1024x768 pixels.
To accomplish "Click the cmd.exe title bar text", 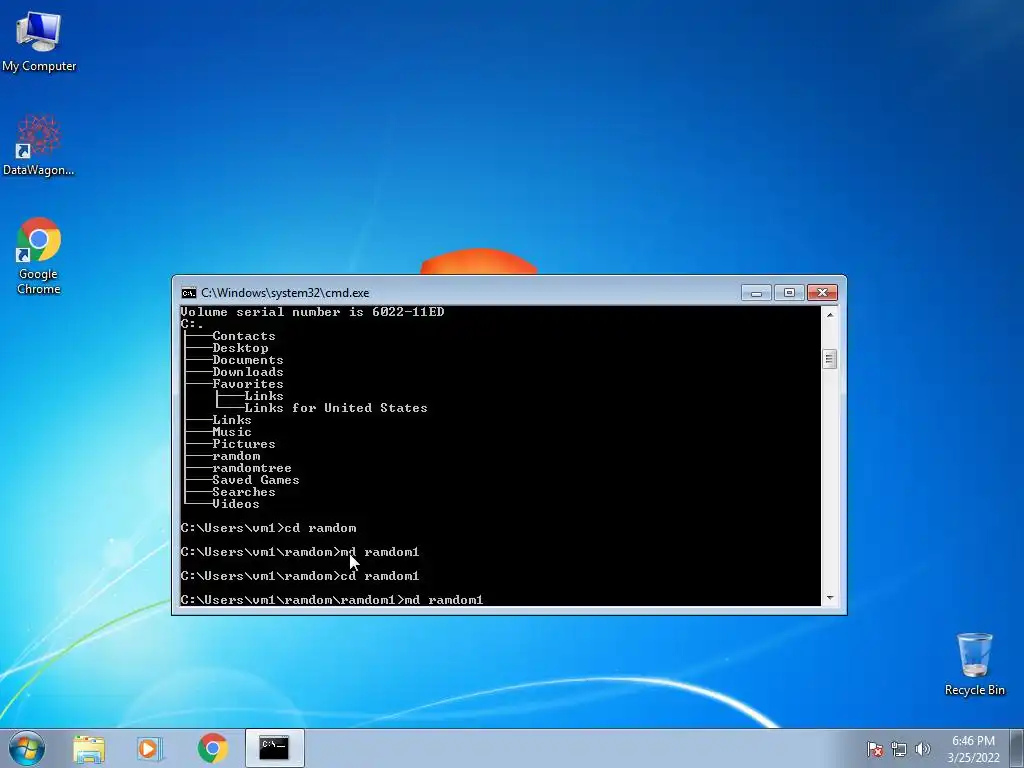I will 285,293.
